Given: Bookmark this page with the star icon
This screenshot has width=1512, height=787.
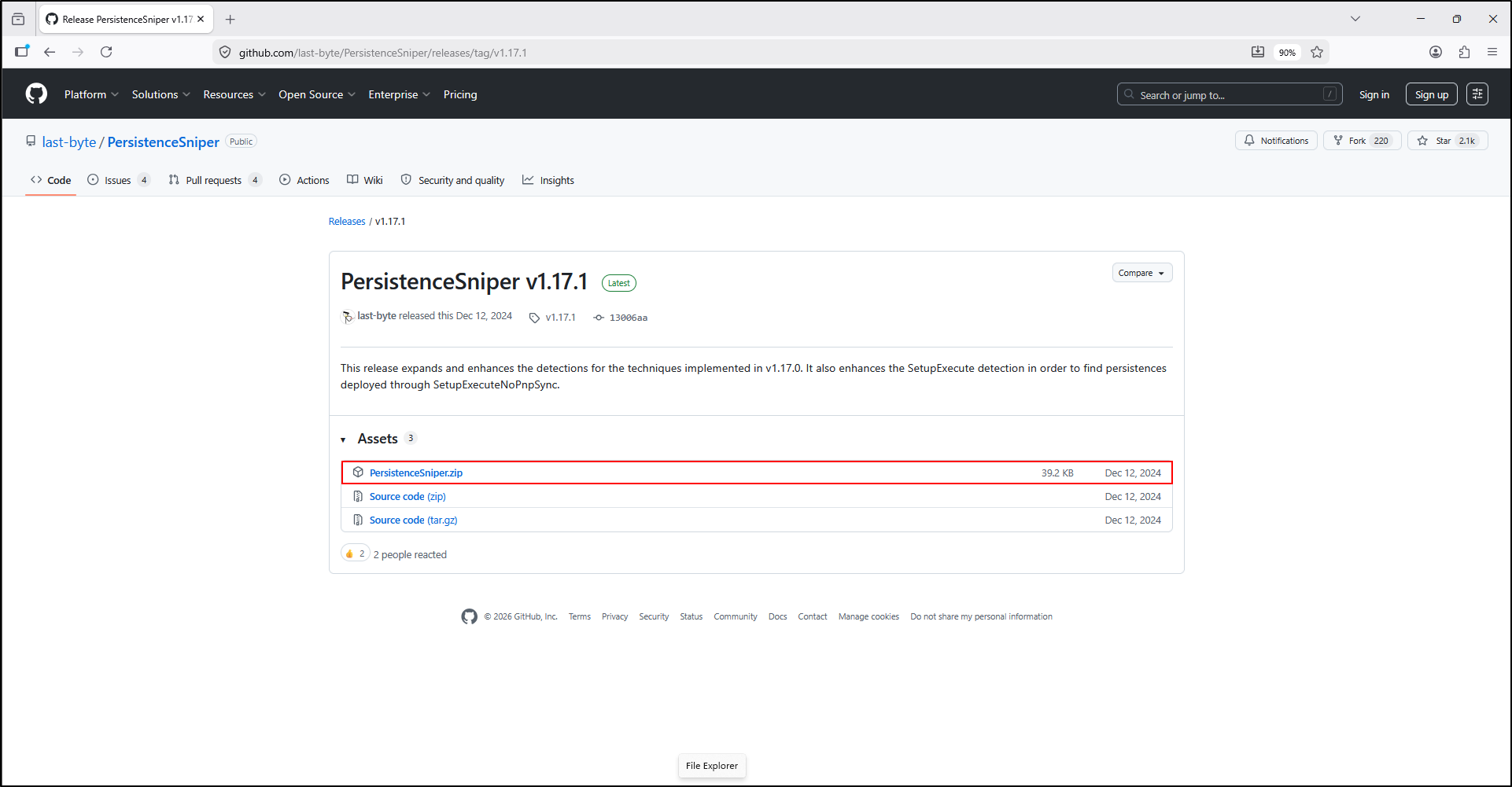Looking at the screenshot, I should coord(1317,52).
